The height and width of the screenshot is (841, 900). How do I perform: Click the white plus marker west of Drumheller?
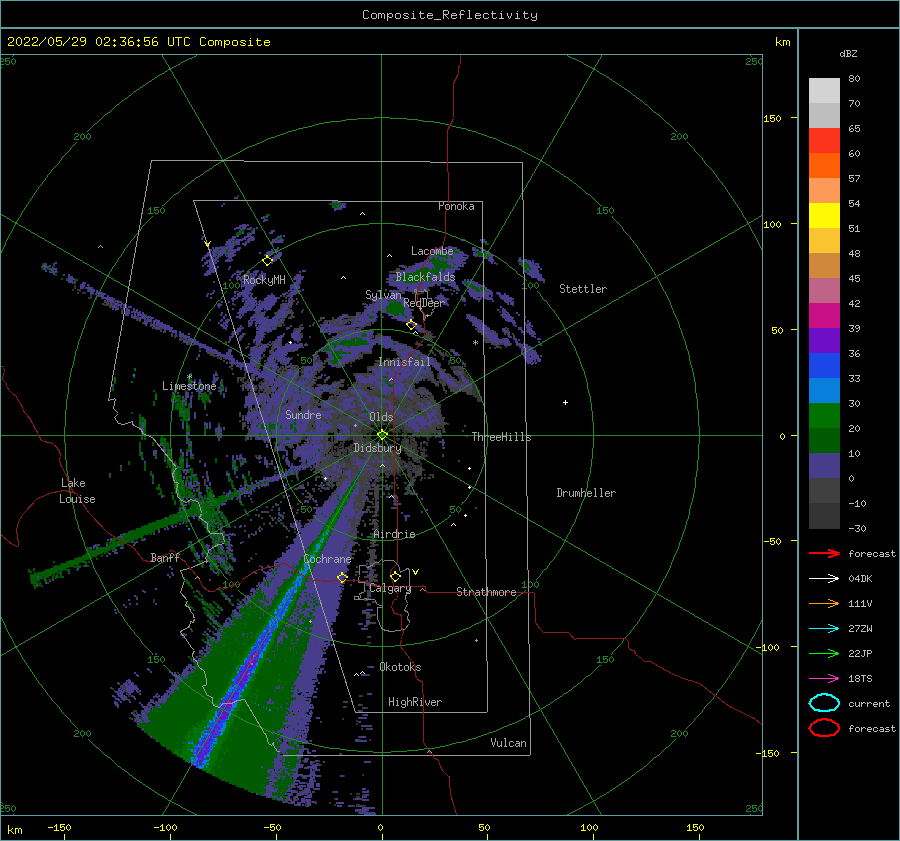coord(565,402)
